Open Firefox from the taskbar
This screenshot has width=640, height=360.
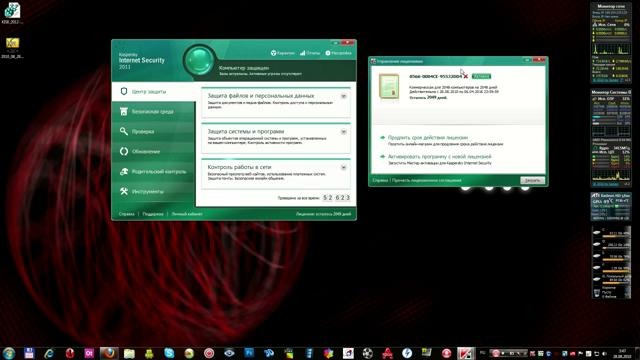(x=109, y=353)
